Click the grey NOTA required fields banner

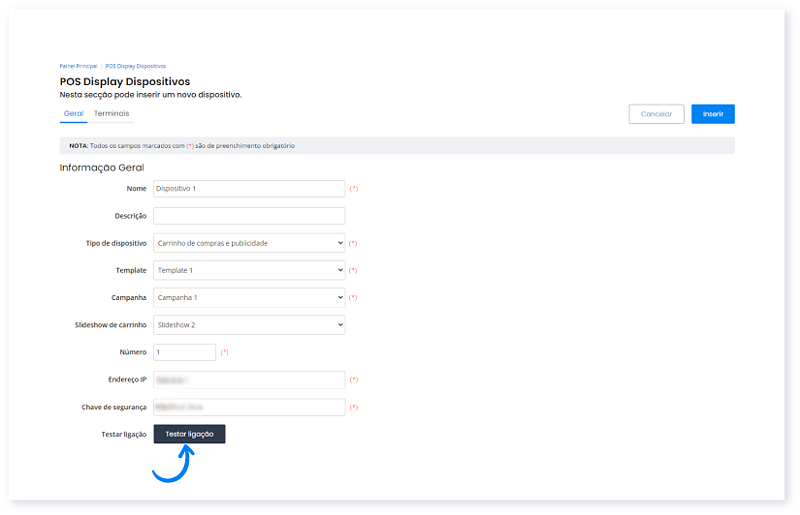click(396, 146)
